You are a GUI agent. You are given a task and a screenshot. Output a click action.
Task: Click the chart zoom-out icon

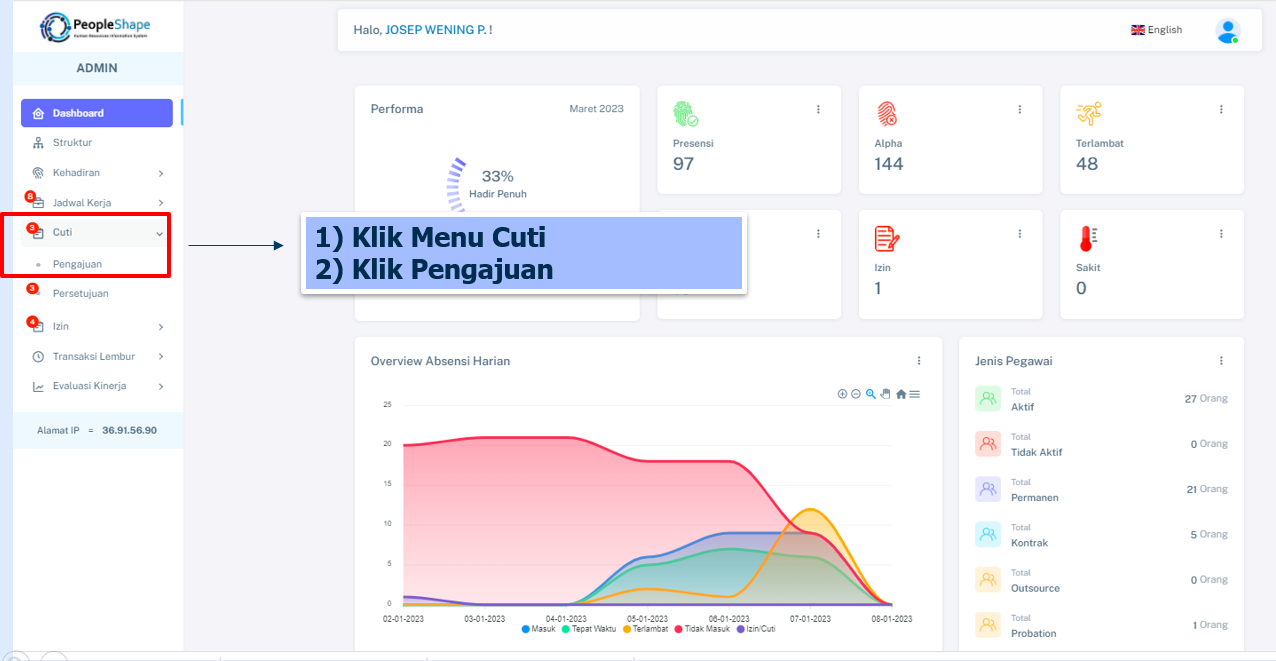(x=856, y=394)
